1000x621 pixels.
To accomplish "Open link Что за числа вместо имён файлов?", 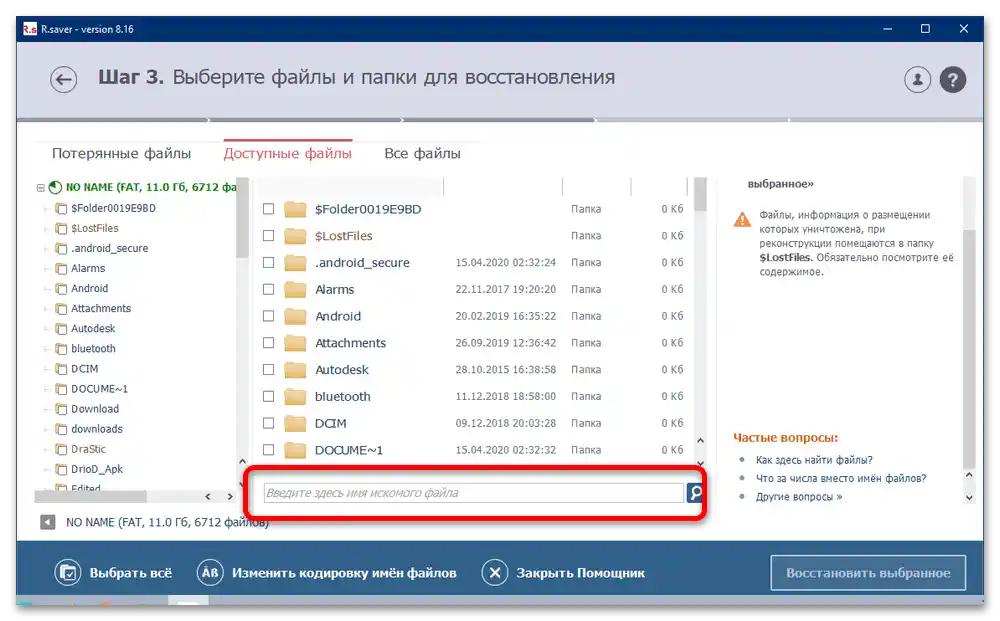I will pos(841,478).
